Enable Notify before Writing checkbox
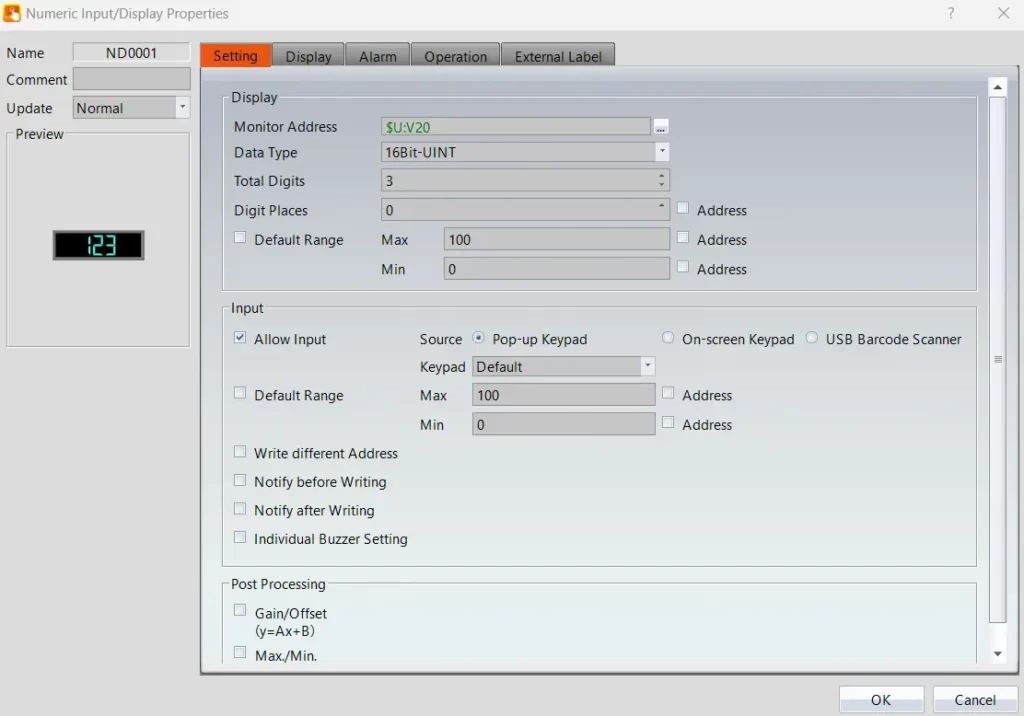Image resolution: width=1024 pixels, height=716 pixels. pyautogui.click(x=240, y=481)
